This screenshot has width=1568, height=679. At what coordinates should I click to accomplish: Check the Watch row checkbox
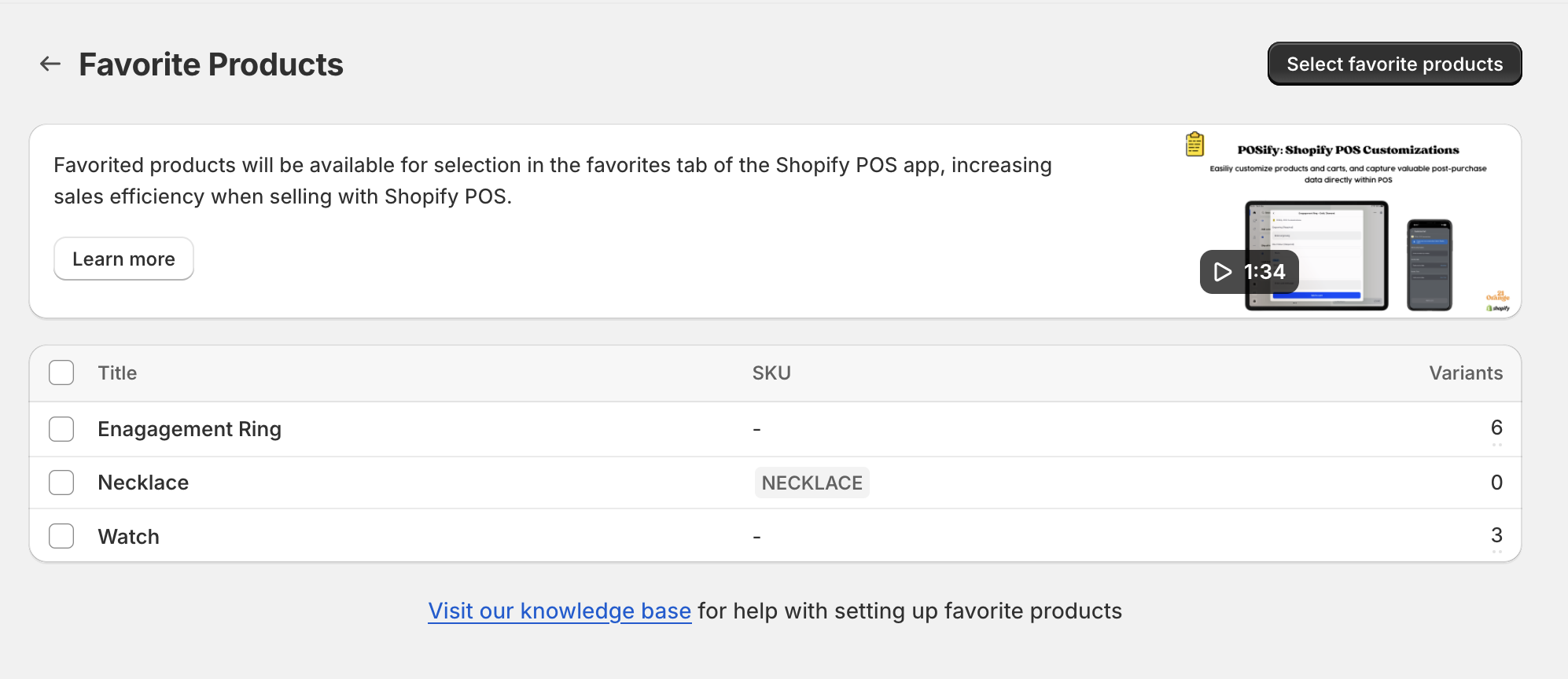click(61, 536)
